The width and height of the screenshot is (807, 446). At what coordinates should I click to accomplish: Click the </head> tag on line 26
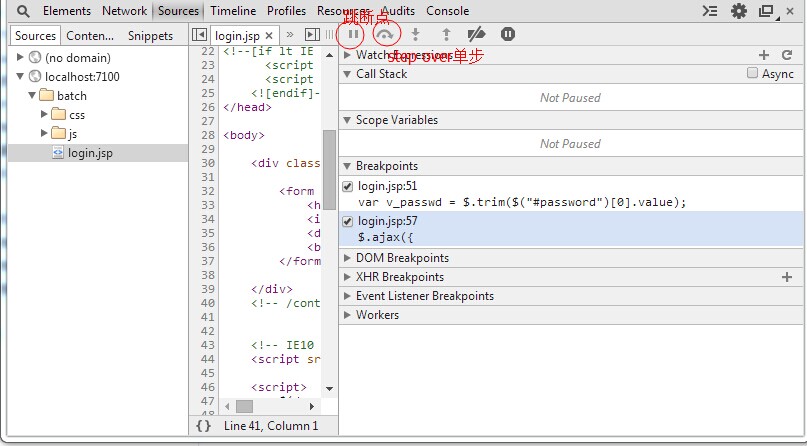coord(248,107)
